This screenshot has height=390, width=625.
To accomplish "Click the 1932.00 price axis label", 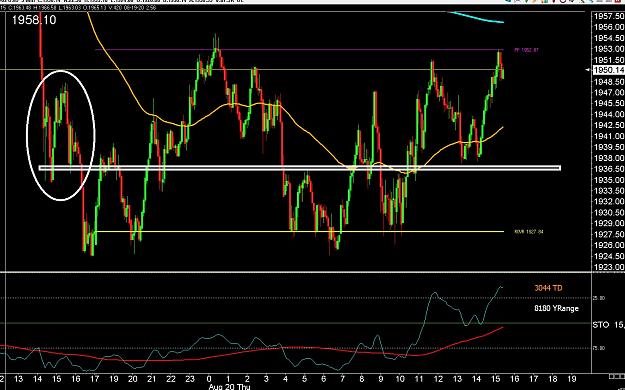I will 609,201.
